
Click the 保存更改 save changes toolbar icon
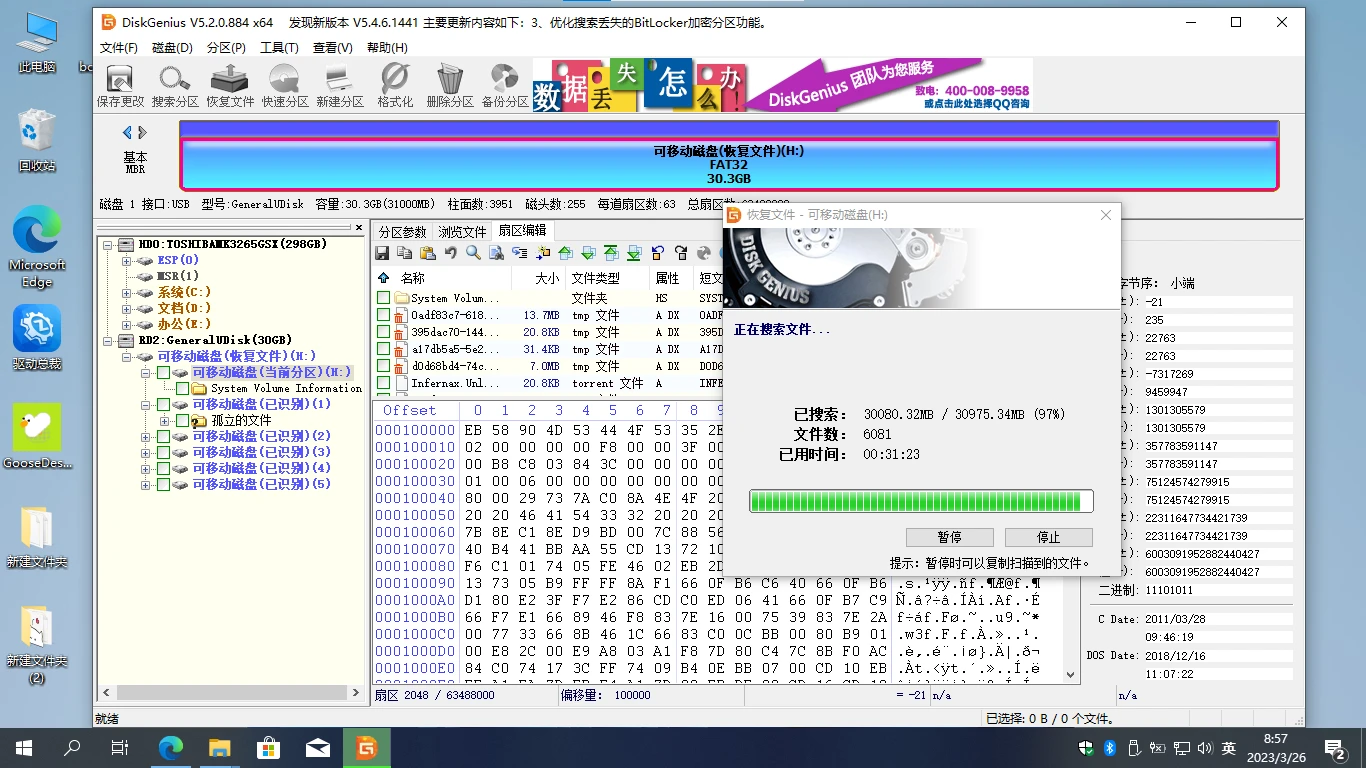pyautogui.click(x=120, y=86)
